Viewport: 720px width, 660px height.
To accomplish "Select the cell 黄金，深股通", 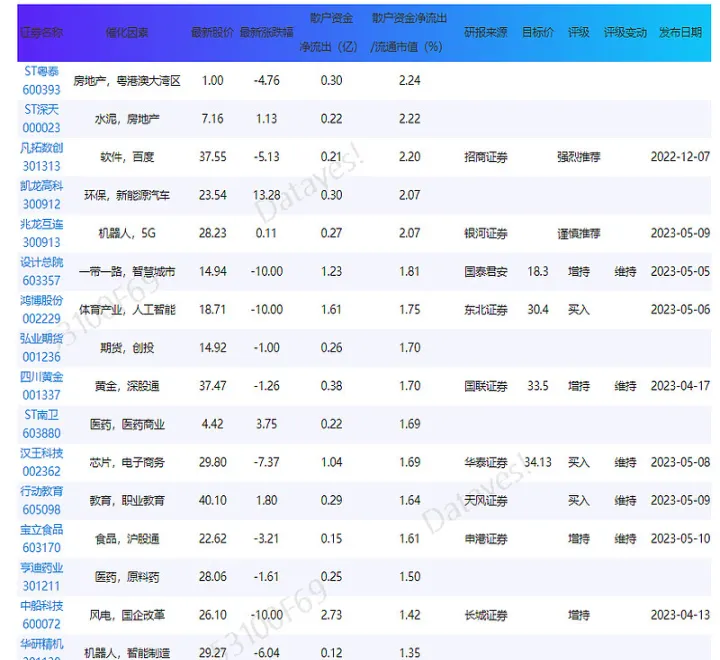I will coord(127,386).
